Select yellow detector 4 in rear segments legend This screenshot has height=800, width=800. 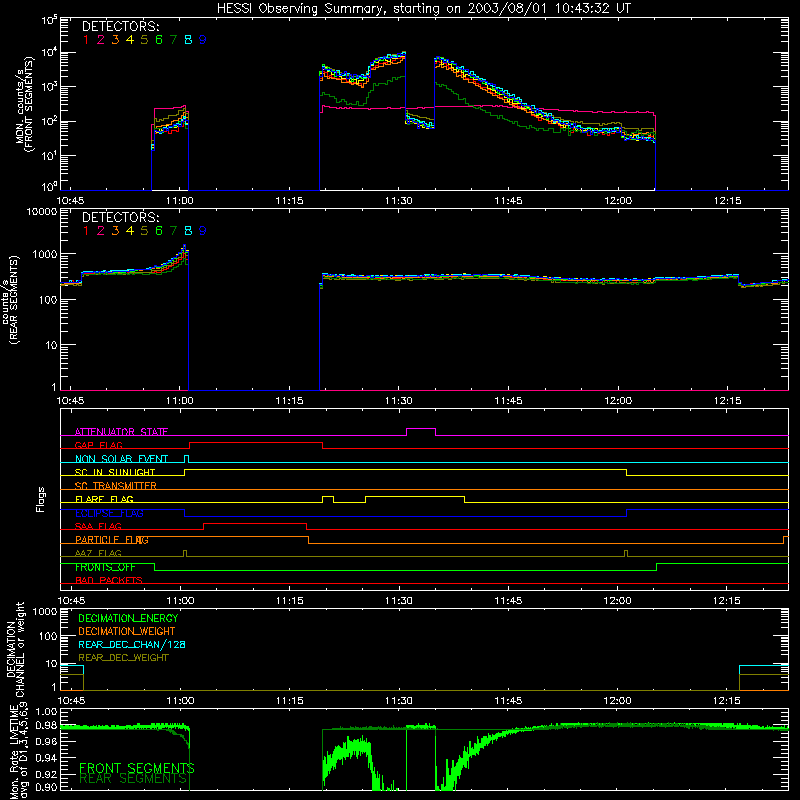click(130, 231)
